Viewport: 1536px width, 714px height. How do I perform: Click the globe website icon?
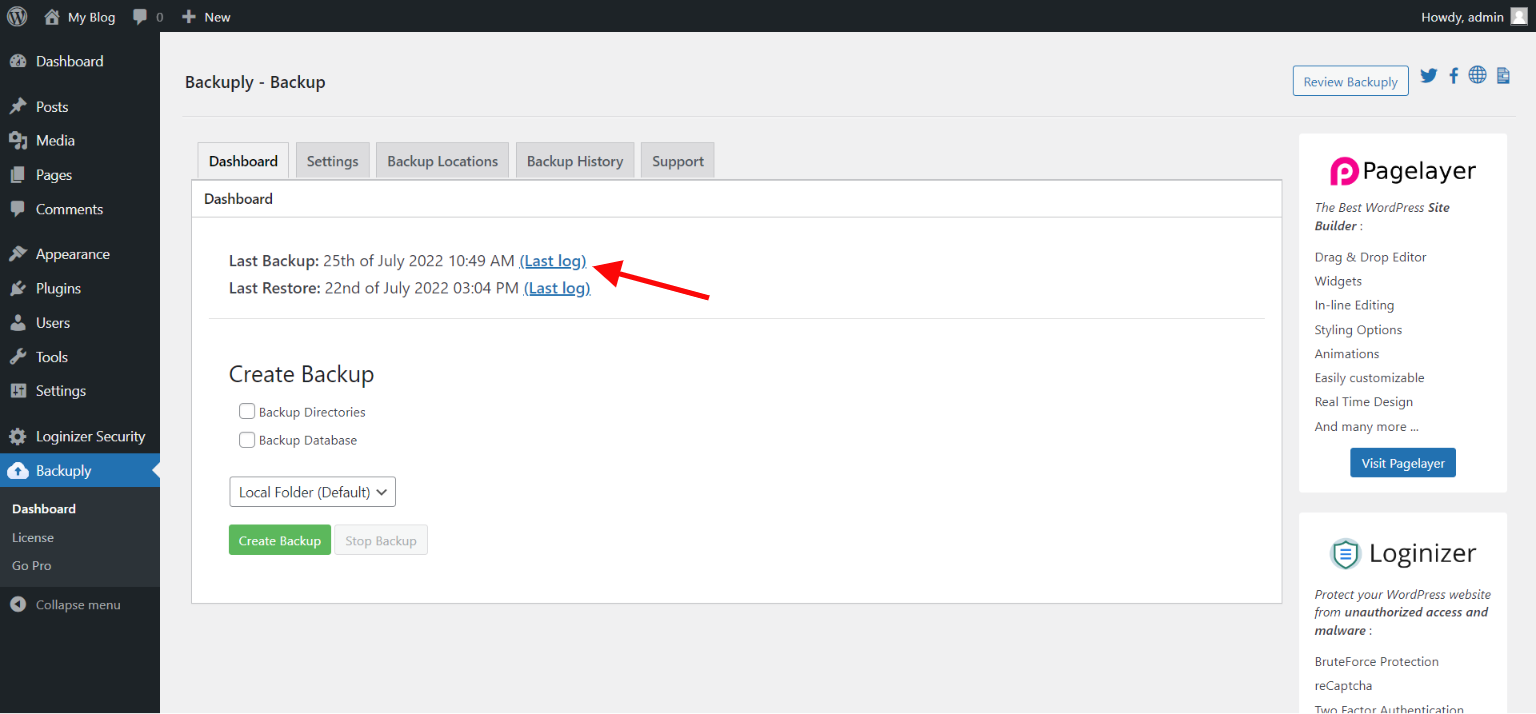click(x=1477, y=76)
